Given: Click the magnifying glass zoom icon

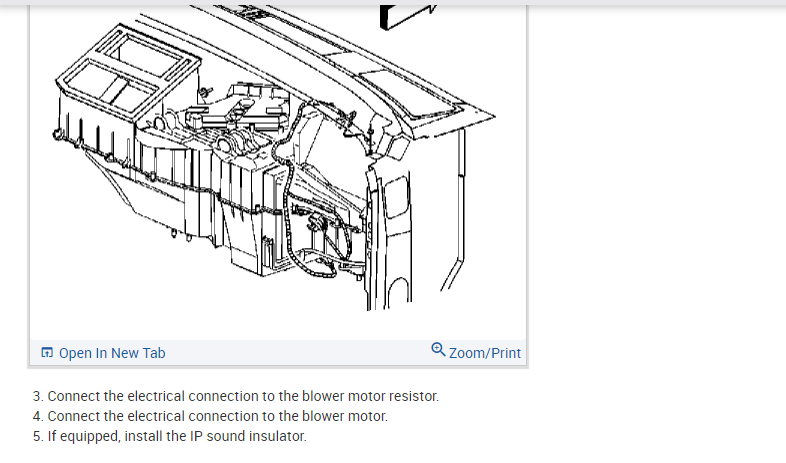Looking at the screenshot, I should [438, 350].
